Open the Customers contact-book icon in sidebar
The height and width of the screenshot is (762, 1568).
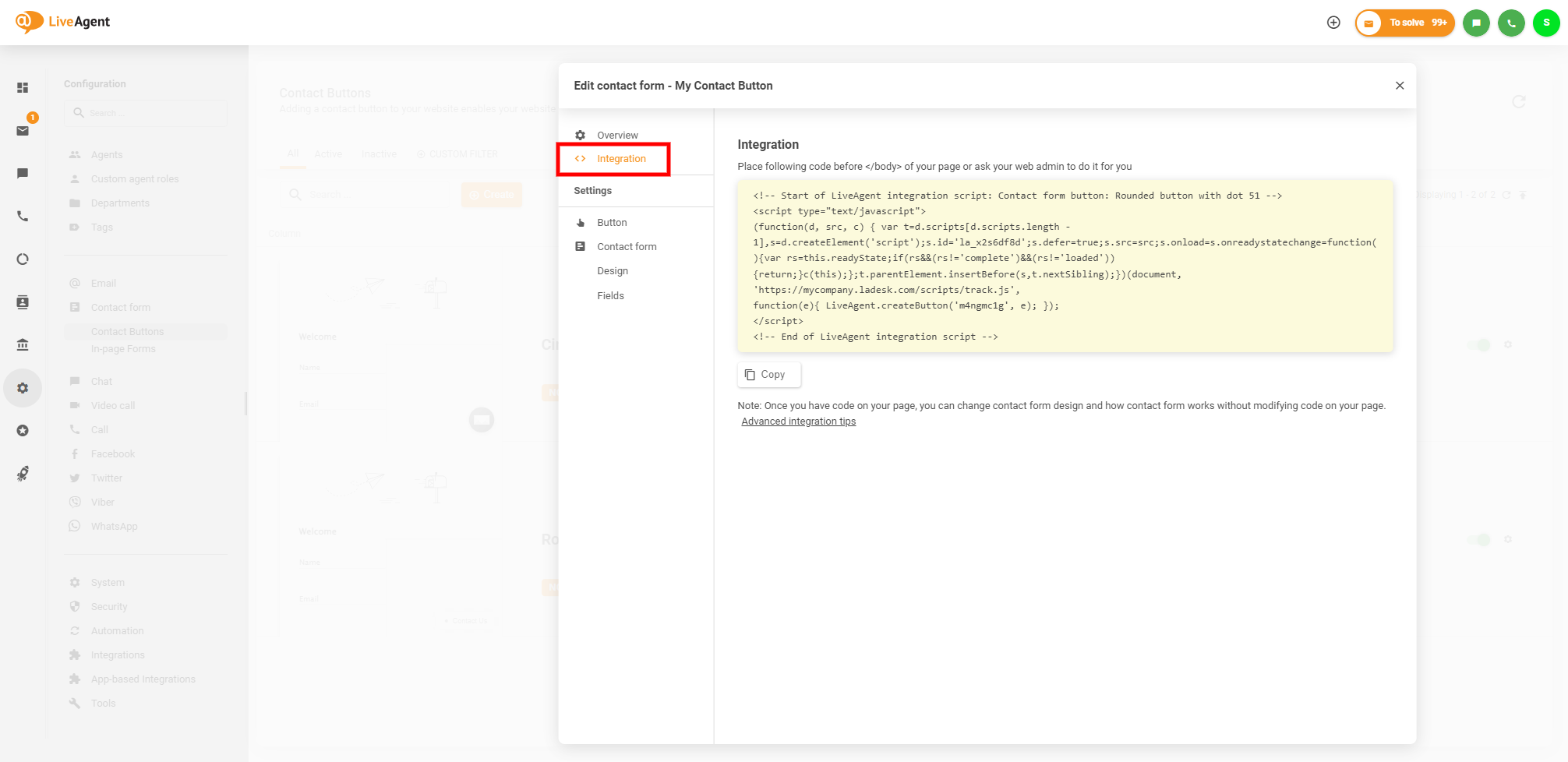pos(23,302)
